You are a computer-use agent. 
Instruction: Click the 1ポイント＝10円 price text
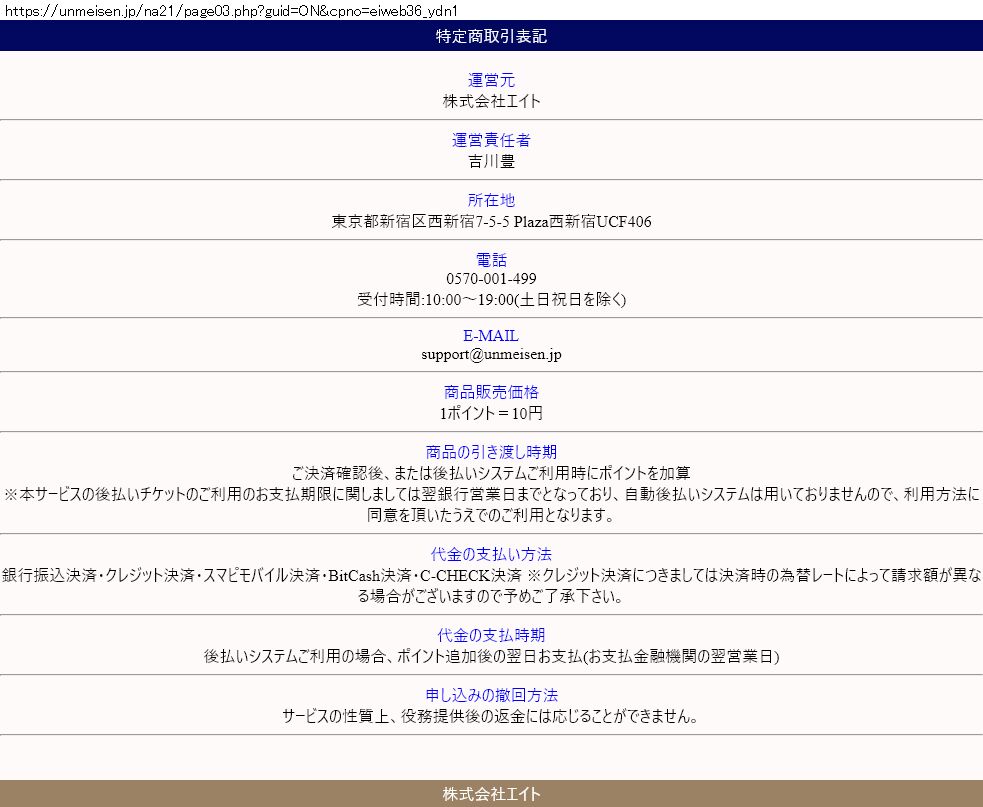(x=491, y=413)
